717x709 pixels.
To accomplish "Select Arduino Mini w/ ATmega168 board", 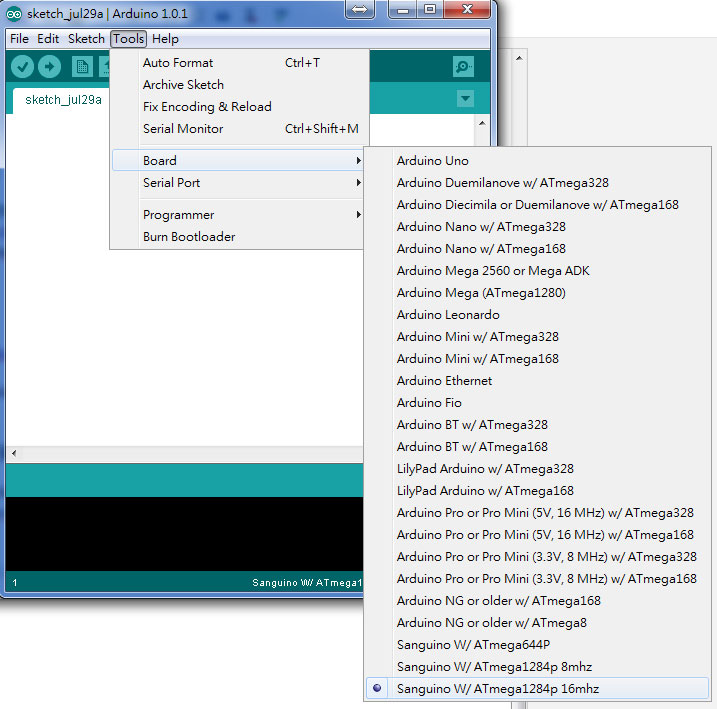I will [537, 358].
